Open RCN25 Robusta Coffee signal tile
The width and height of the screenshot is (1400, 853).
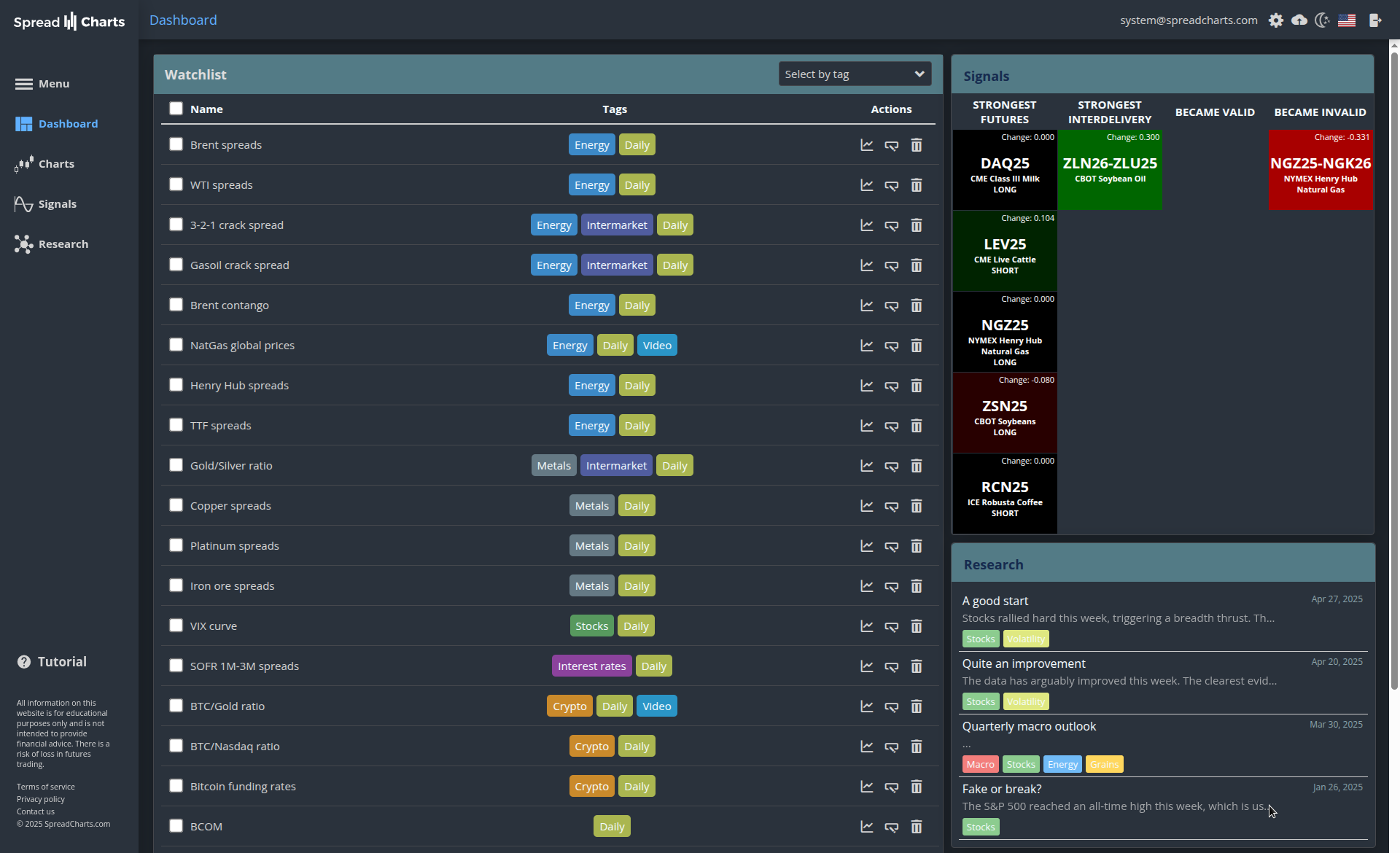(x=1005, y=494)
